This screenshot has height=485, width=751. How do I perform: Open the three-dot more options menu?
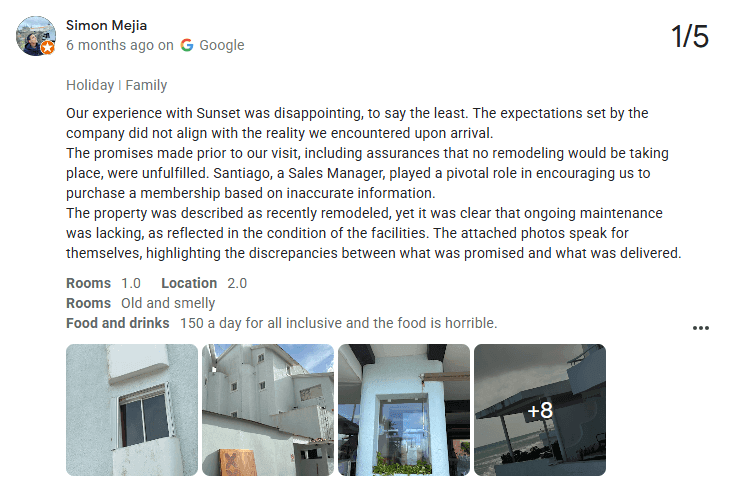700,328
